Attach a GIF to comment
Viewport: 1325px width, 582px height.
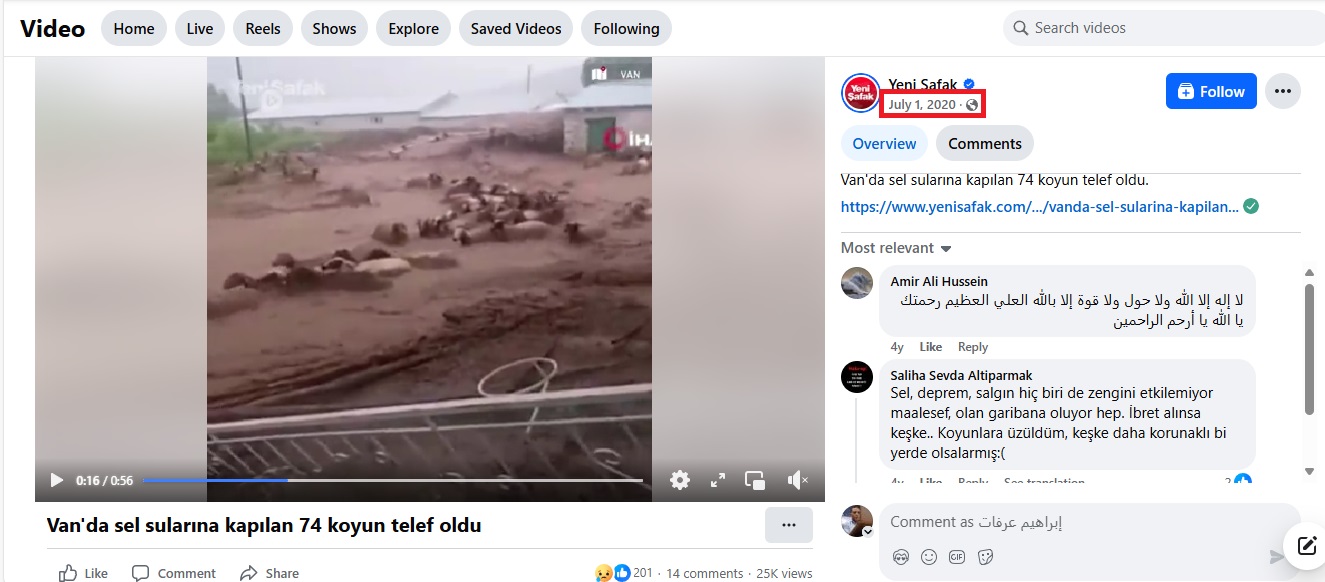(x=957, y=556)
